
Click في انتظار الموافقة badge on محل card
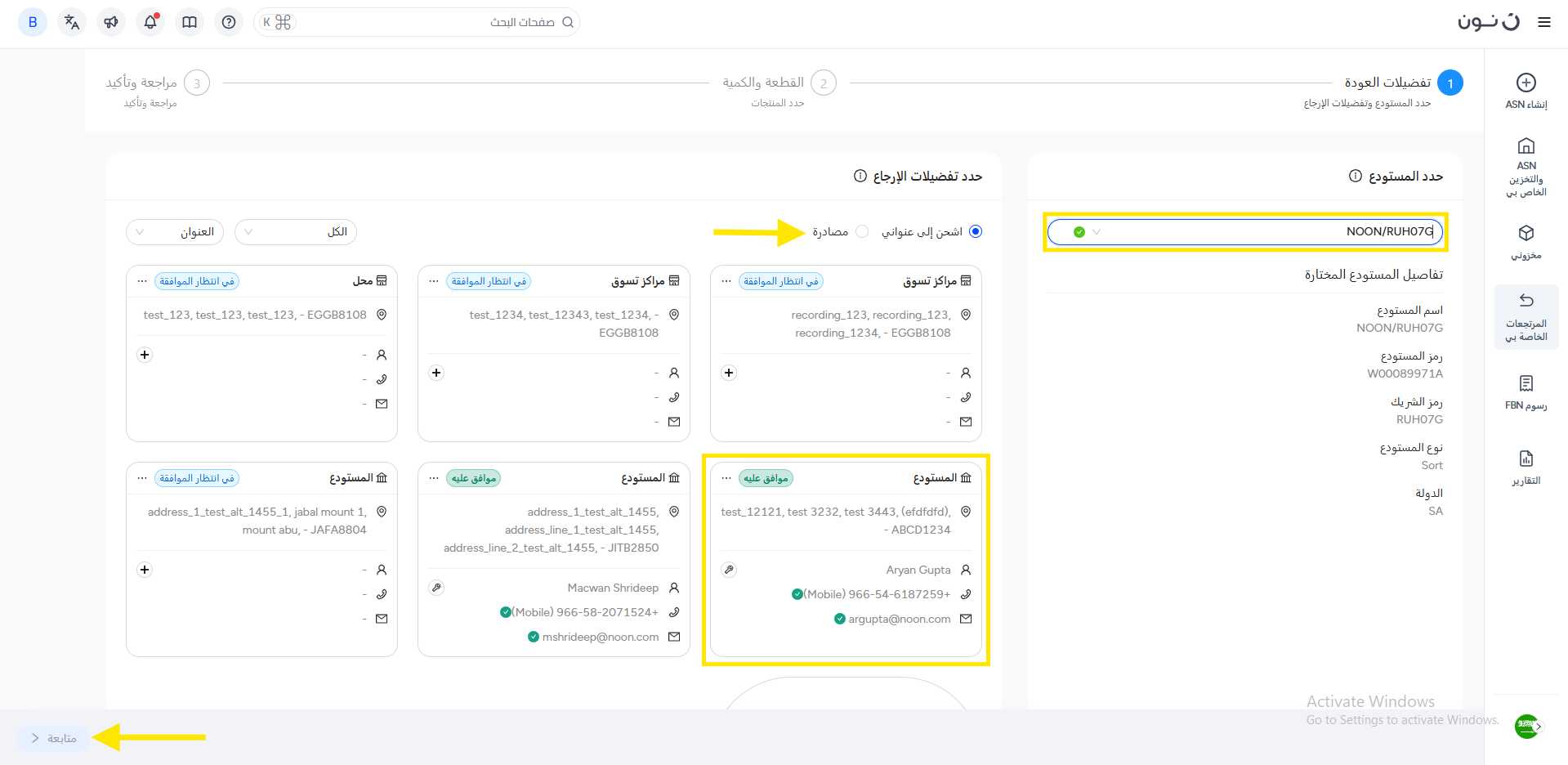tap(197, 281)
